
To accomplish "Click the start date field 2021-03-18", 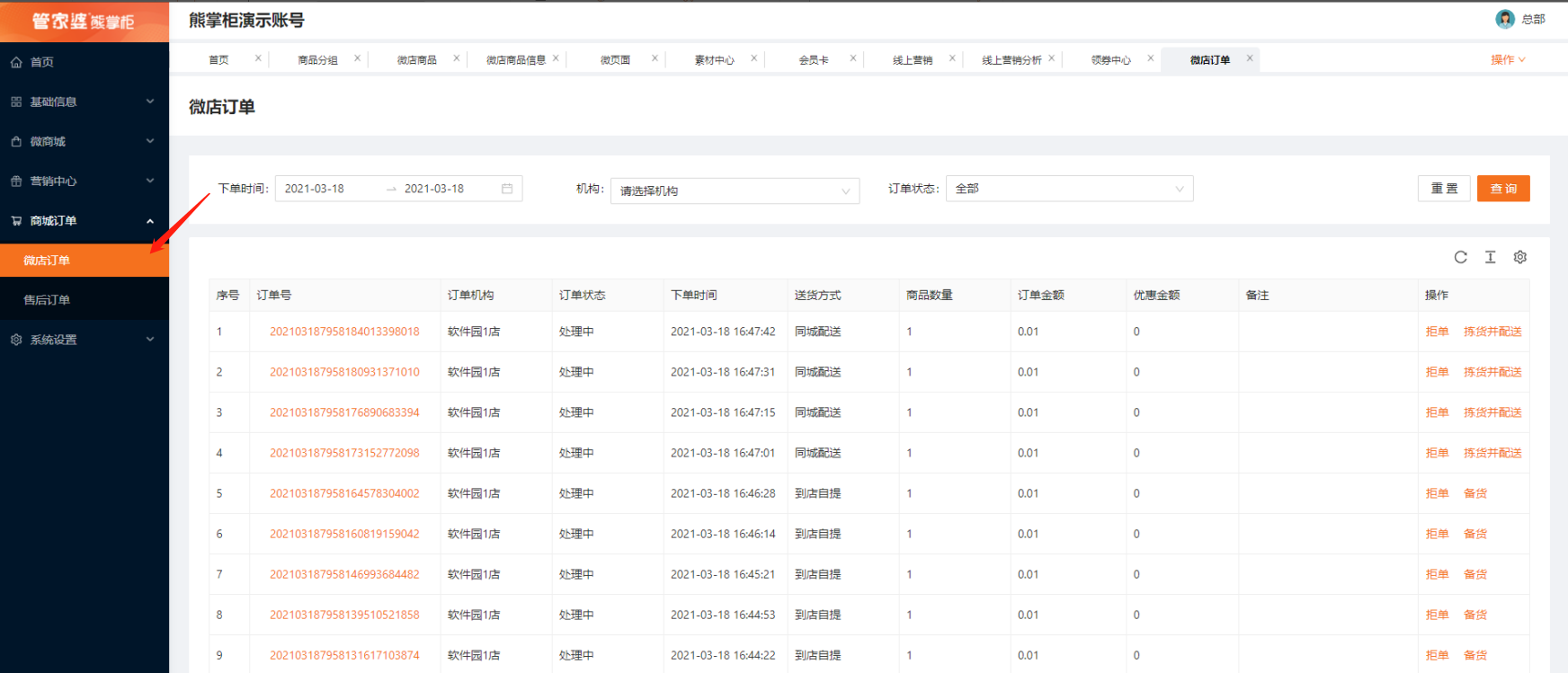I will [315, 189].
